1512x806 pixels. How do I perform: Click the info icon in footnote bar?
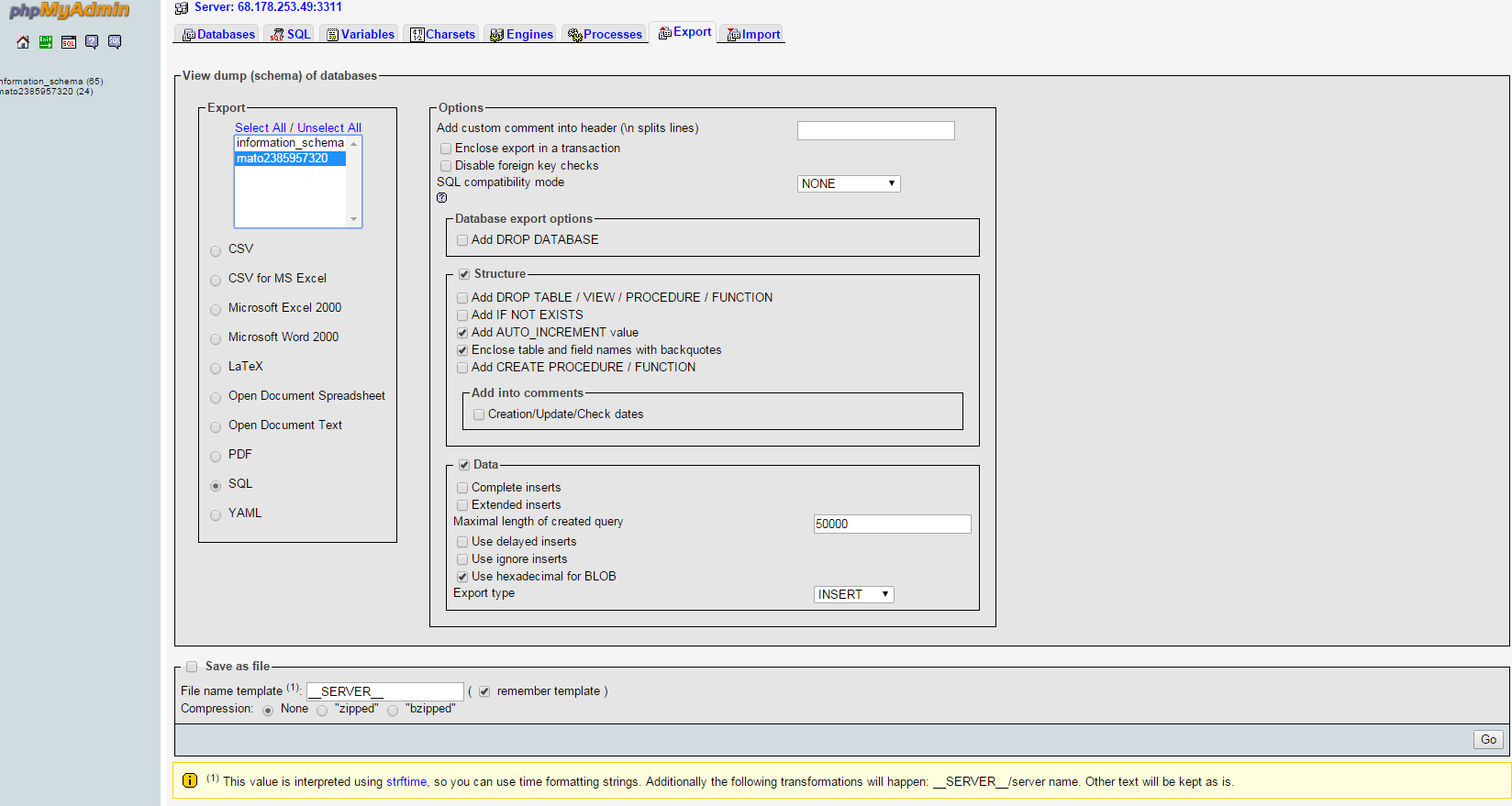click(x=190, y=780)
